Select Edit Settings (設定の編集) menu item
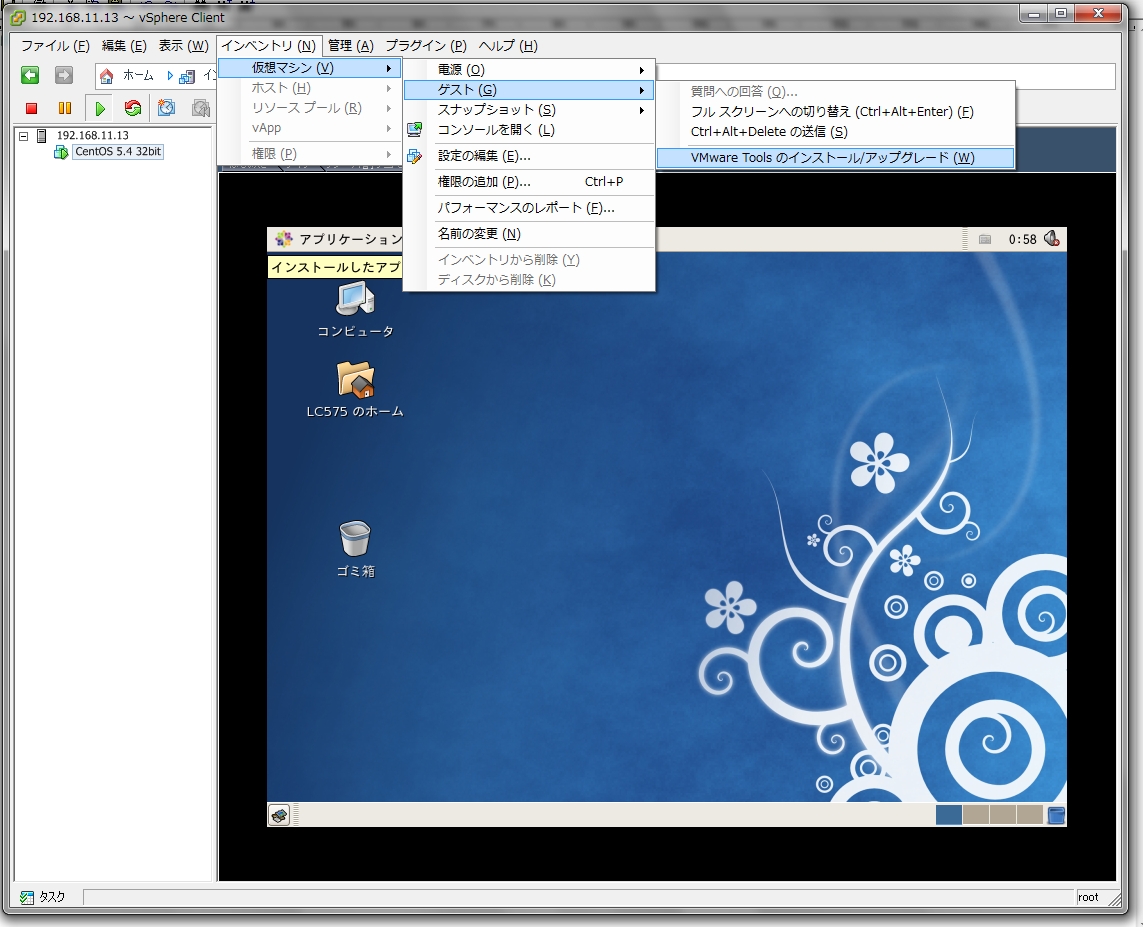This screenshot has height=927, width=1143. click(x=529, y=156)
